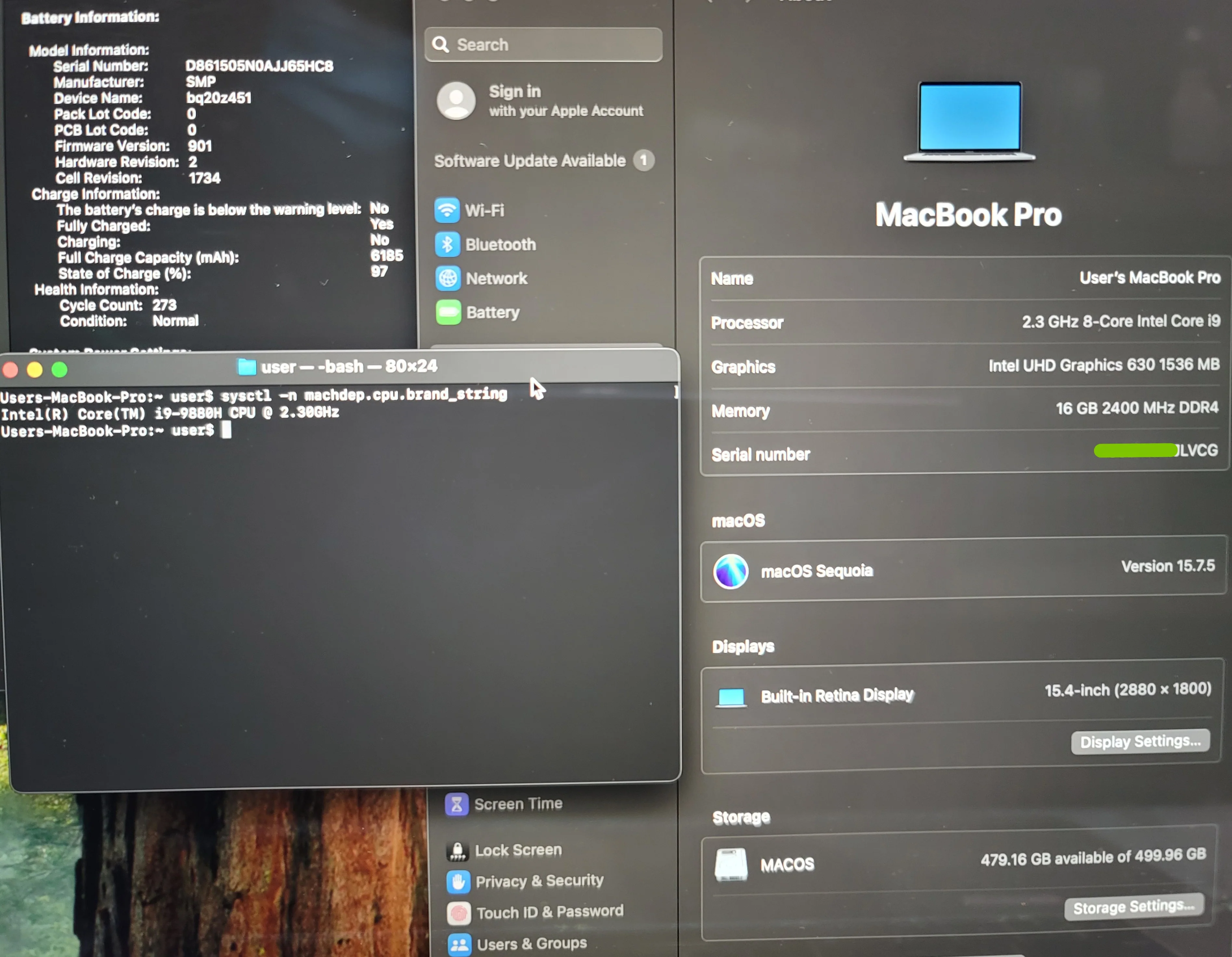The width and height of the screenshot is (1232, 957).
Task: Open Bluetooth settings via its sidebar icon
Action: pos(447,244)
